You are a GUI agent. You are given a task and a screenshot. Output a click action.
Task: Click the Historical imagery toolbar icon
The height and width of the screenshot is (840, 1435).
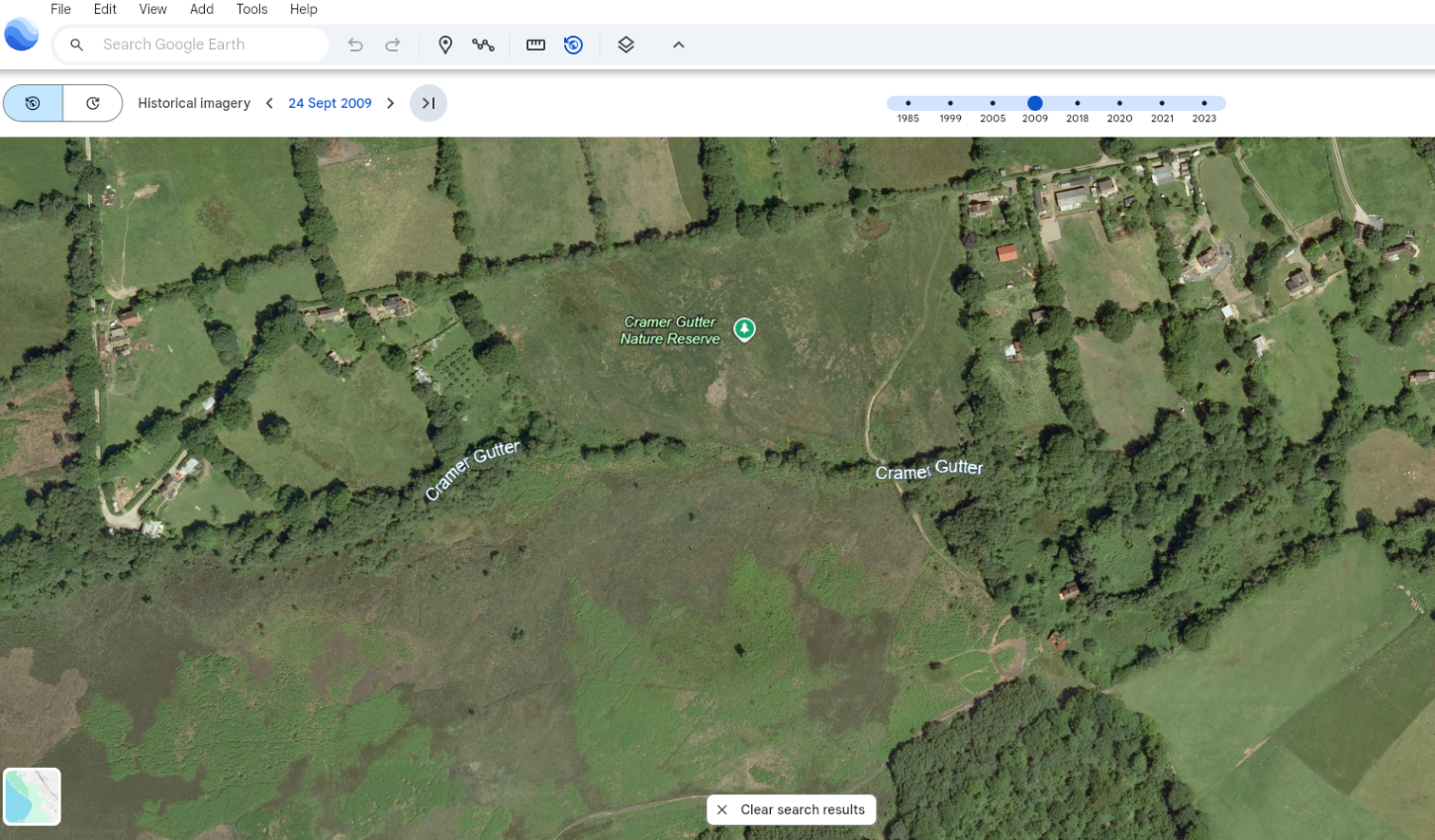[573, 45]
